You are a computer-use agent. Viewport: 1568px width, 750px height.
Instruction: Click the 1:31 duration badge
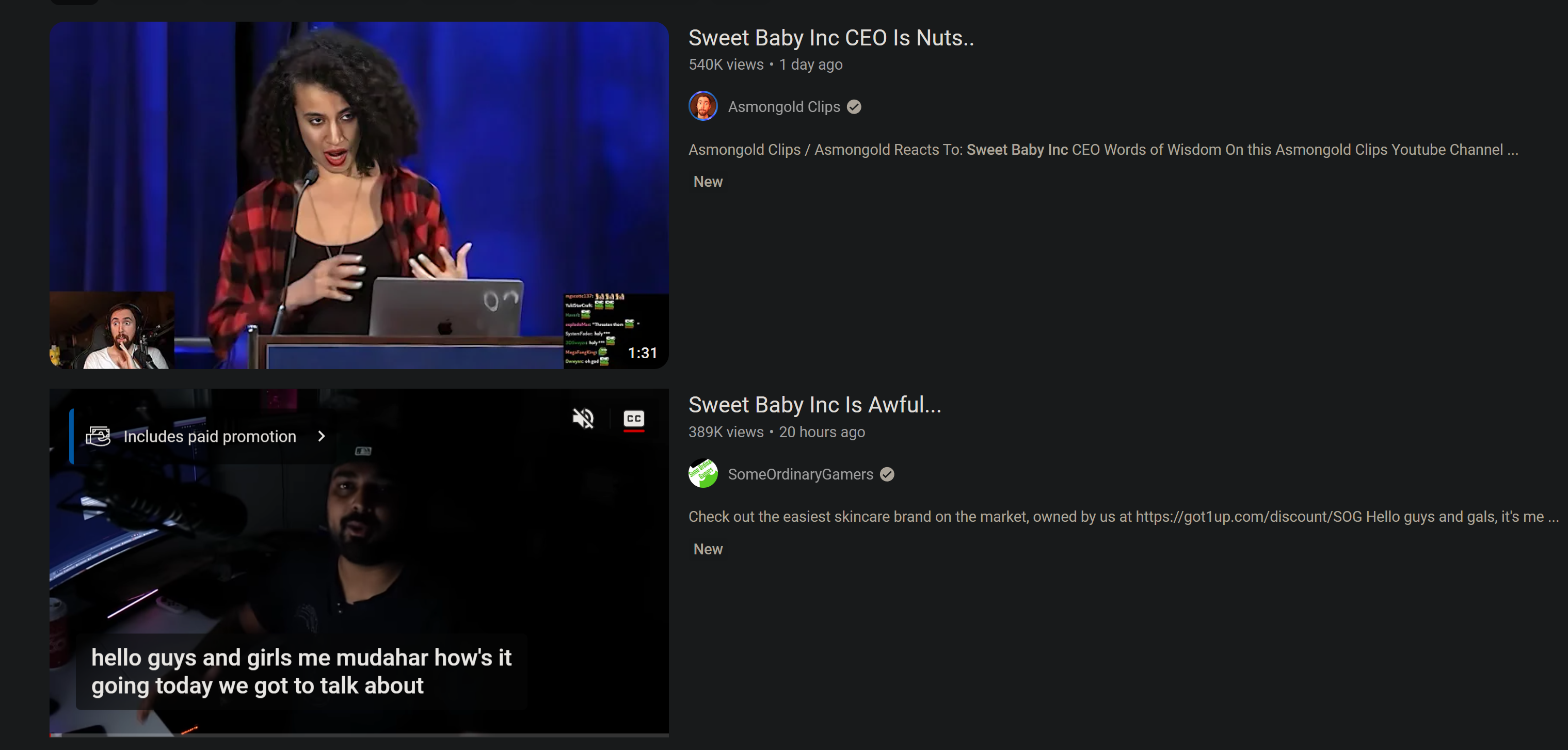(x=642, y=353)
